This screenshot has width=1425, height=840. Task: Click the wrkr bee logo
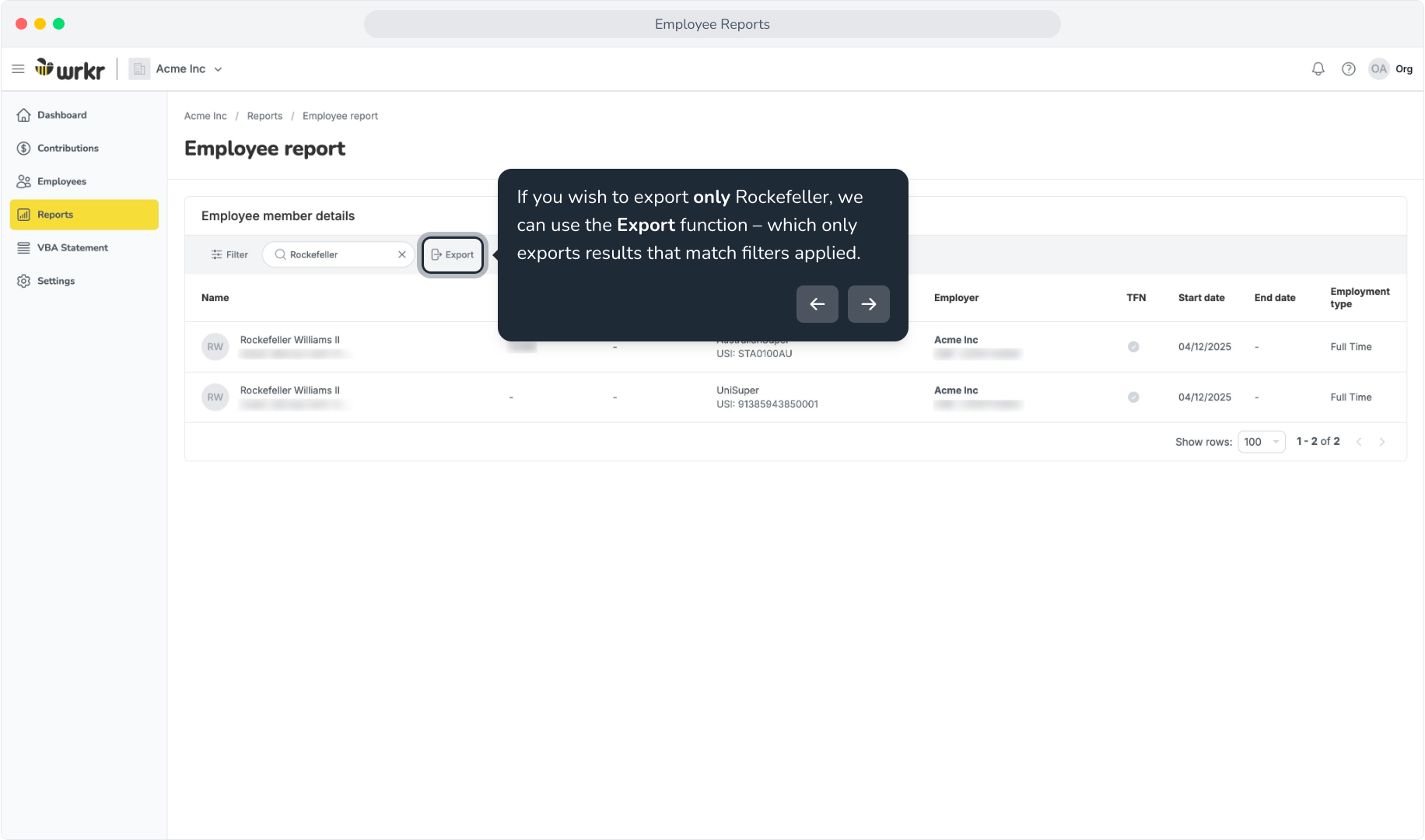click(70, 69)
